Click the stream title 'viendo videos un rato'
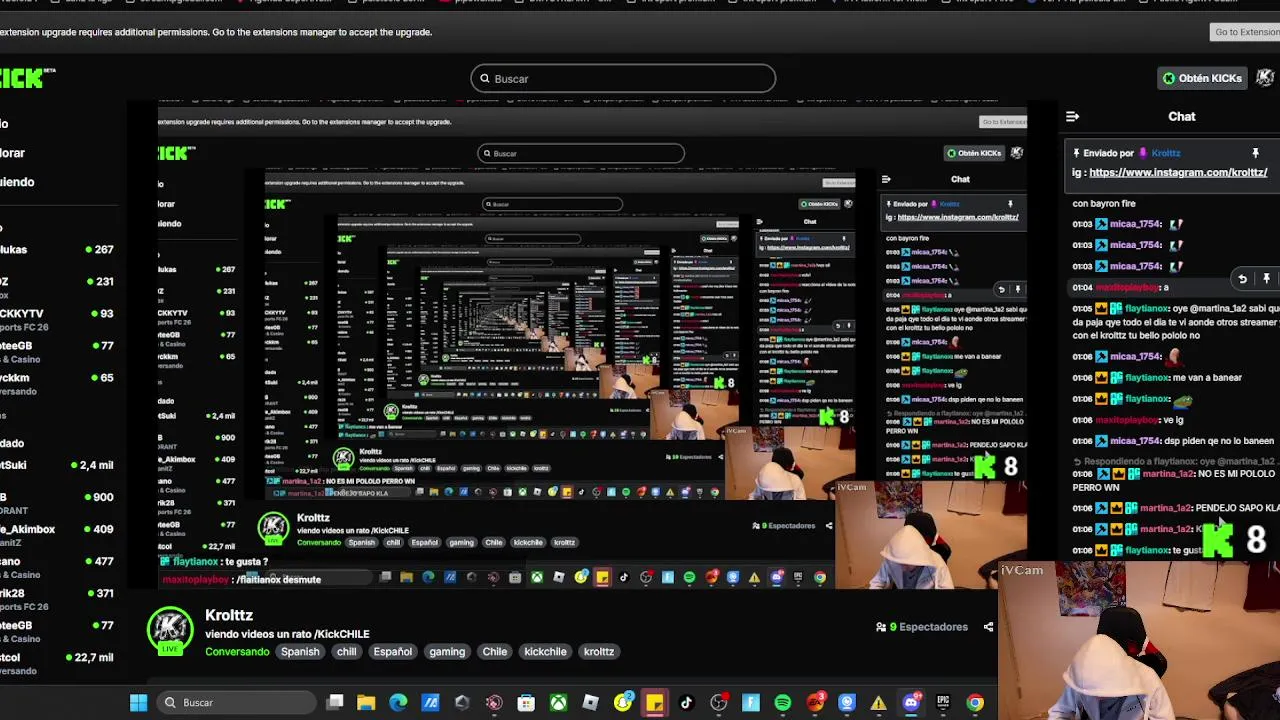 [287, 634]
